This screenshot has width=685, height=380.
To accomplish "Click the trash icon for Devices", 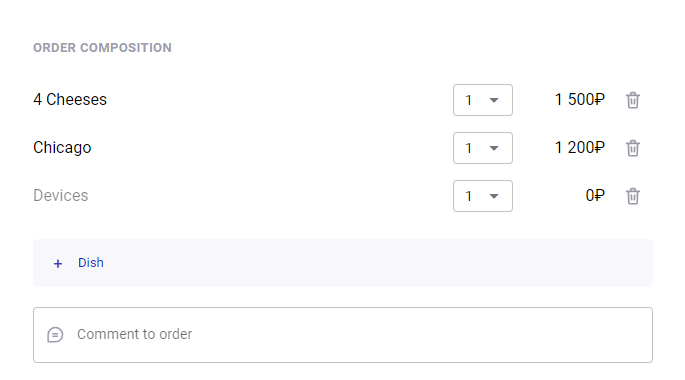I will coord(633,196).
